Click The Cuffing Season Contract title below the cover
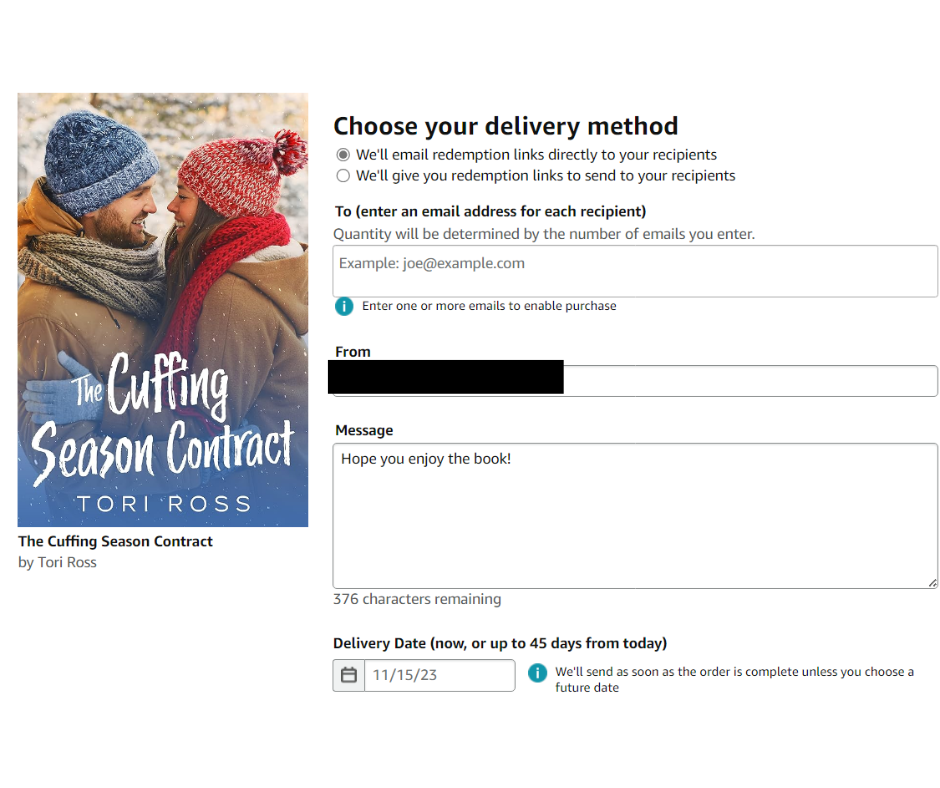Screen dimensions: 940x788 click(115, 541)
